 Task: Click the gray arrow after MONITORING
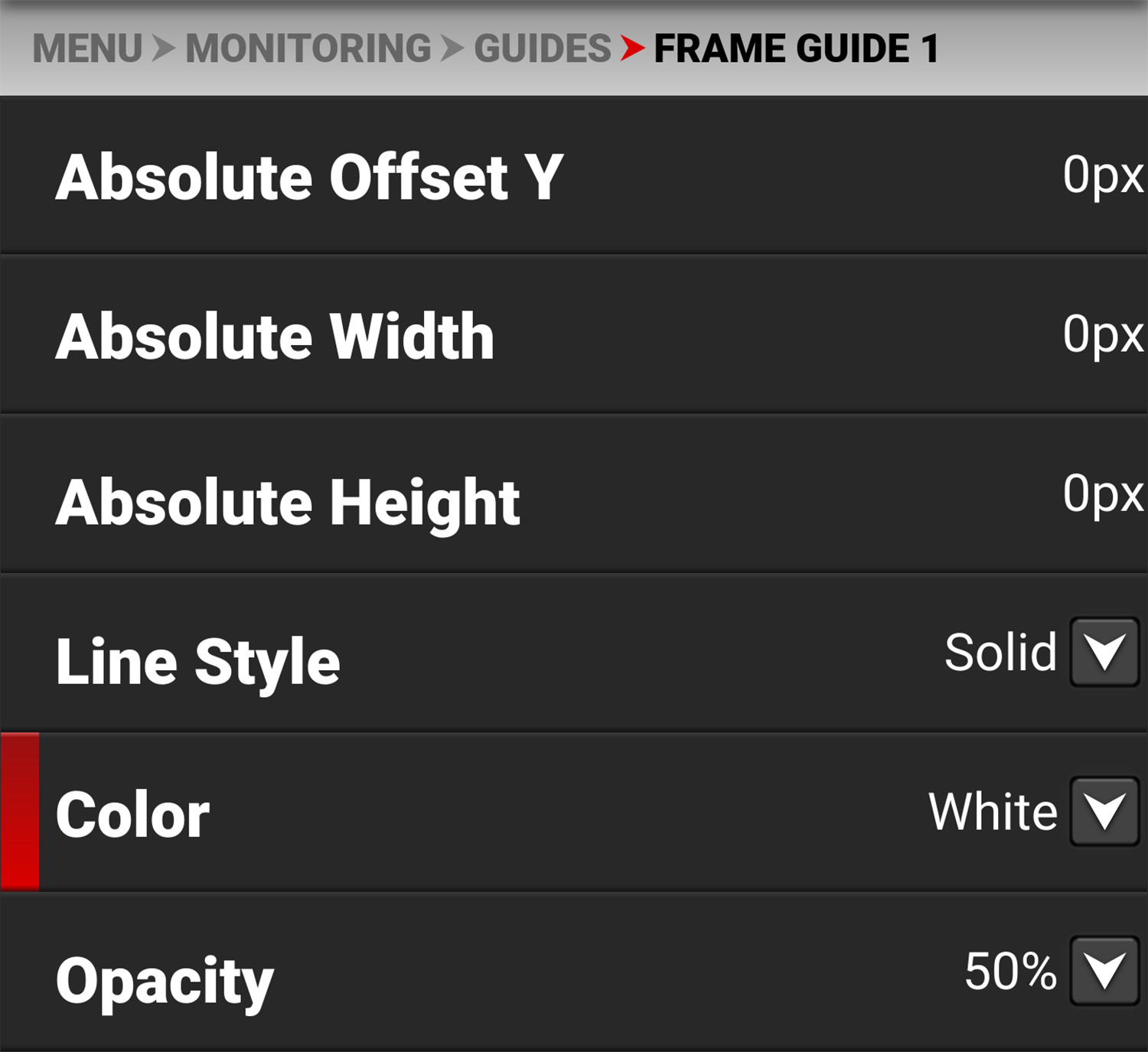452,48
